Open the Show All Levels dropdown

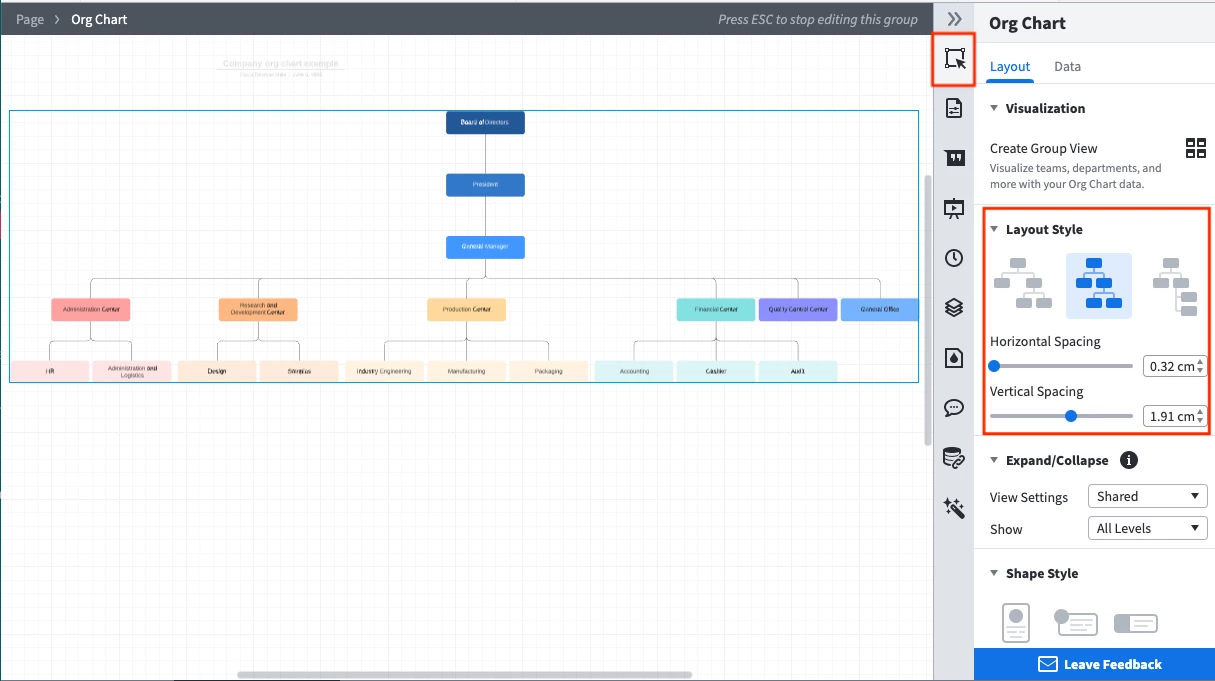click(1147, 527)
